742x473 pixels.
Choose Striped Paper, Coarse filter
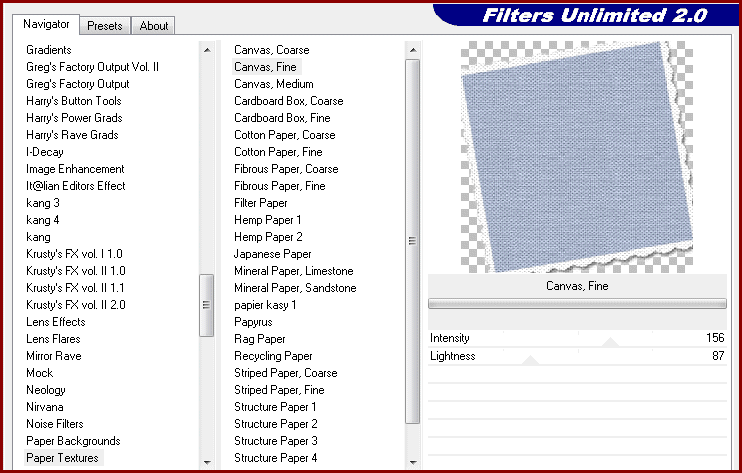[286, 374]
